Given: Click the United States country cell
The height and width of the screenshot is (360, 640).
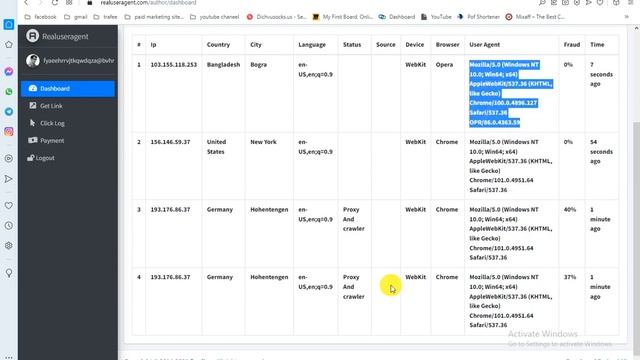Looking at the screenshot, I should pos(216,147).
